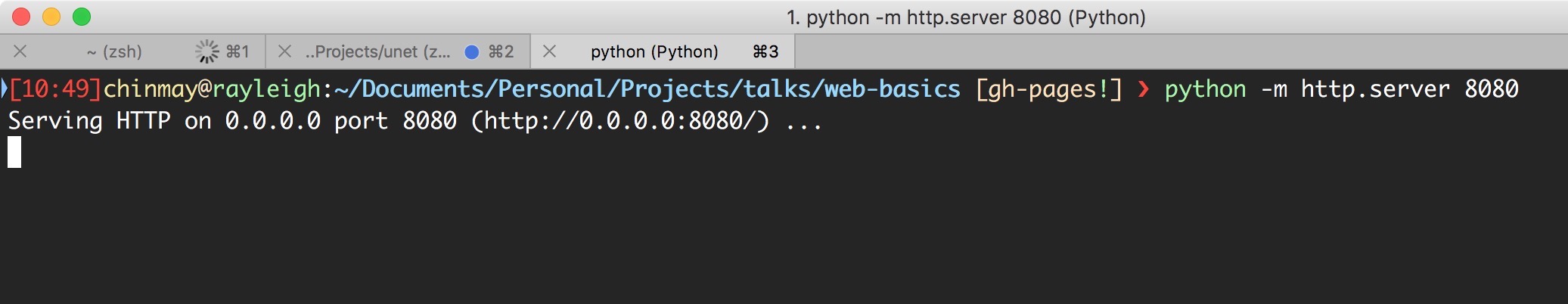Viewport: 1568px width, 304px height.
Task: Click the white terminal cursor block
Action: click(x=14, y=152)
